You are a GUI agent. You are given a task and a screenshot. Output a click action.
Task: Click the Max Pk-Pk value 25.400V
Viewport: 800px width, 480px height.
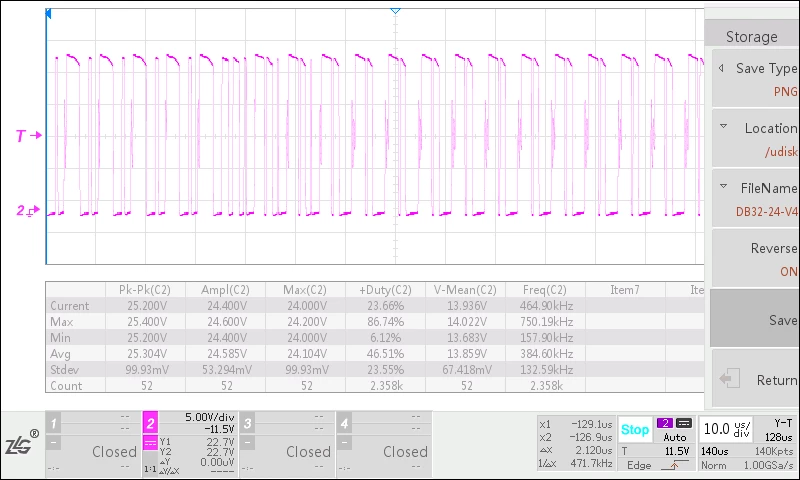[x=147, y=322]
